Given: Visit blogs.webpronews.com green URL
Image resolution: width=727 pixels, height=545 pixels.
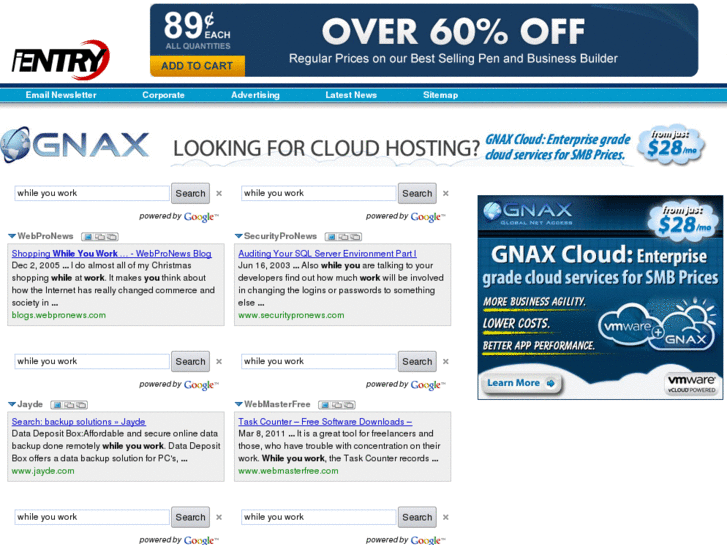Looking at the screenshot, I should 59,315.
